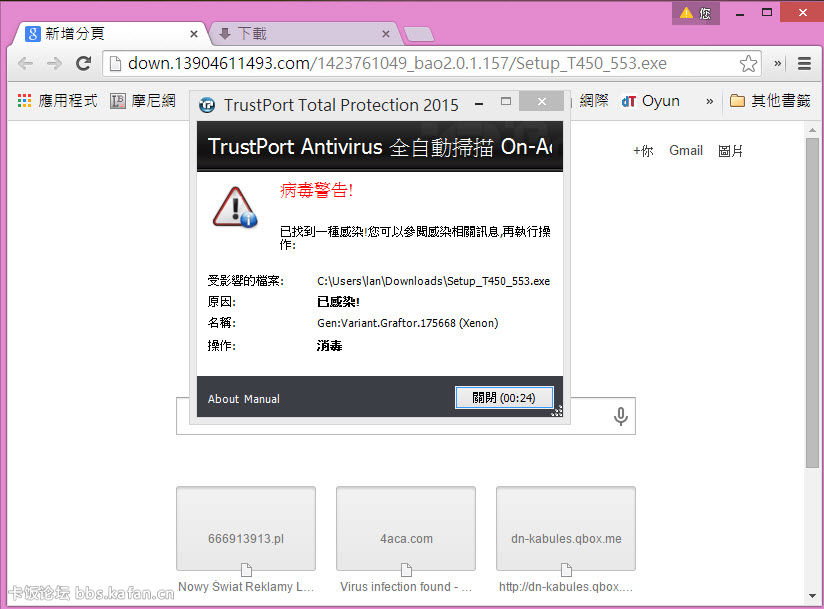Image resolution: width=824 pixels, height=609 pixels.
Task: Click the TrustPort title bar logo icon
Action: [207, 105]
